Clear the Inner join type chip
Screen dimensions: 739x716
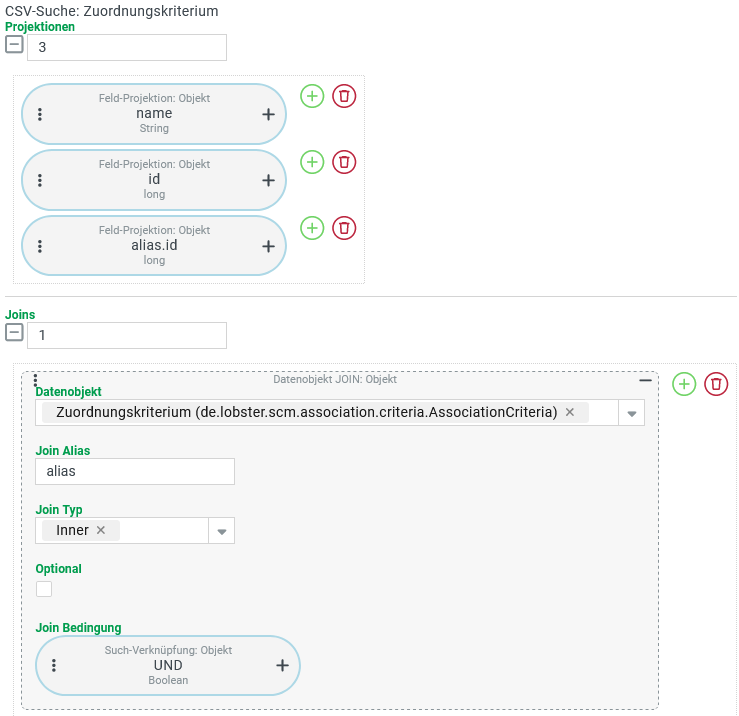tap(101, 530)
